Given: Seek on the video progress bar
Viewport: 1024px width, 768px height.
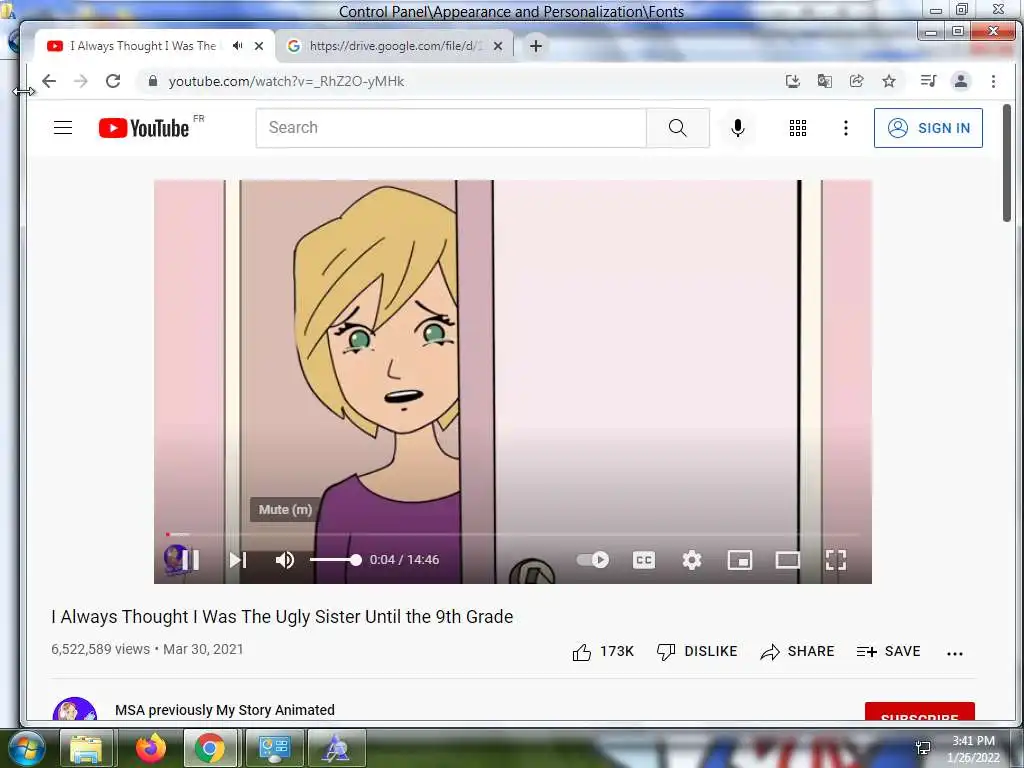Looking at the screenshot, I should [x=513, y=534].
